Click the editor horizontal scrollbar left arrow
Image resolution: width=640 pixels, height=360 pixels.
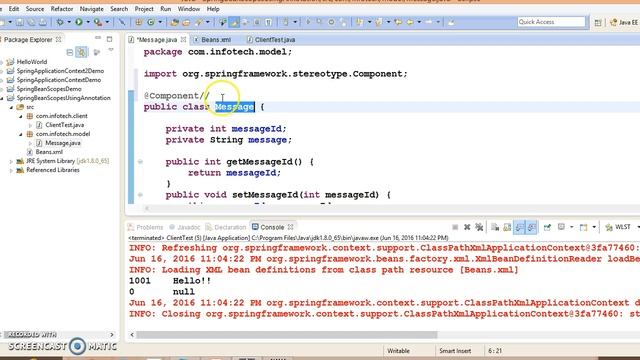(147, 208)
